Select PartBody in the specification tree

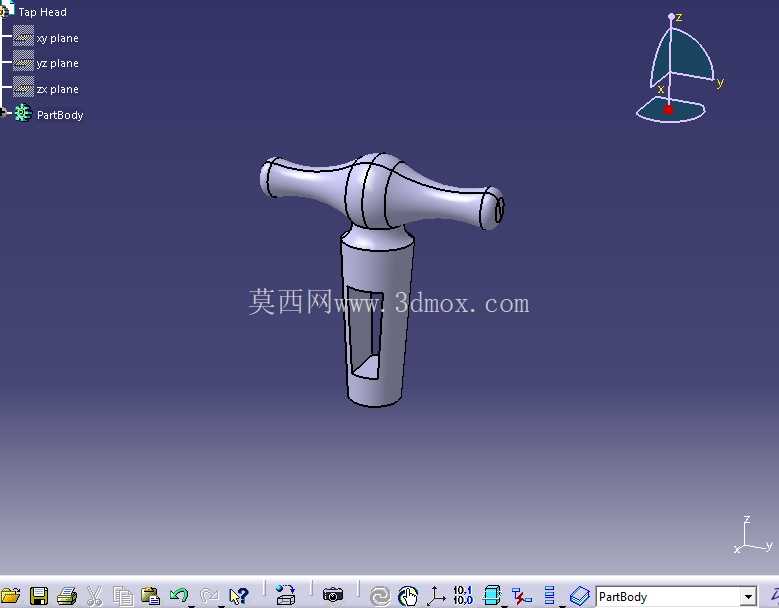(x=60, y=115)
